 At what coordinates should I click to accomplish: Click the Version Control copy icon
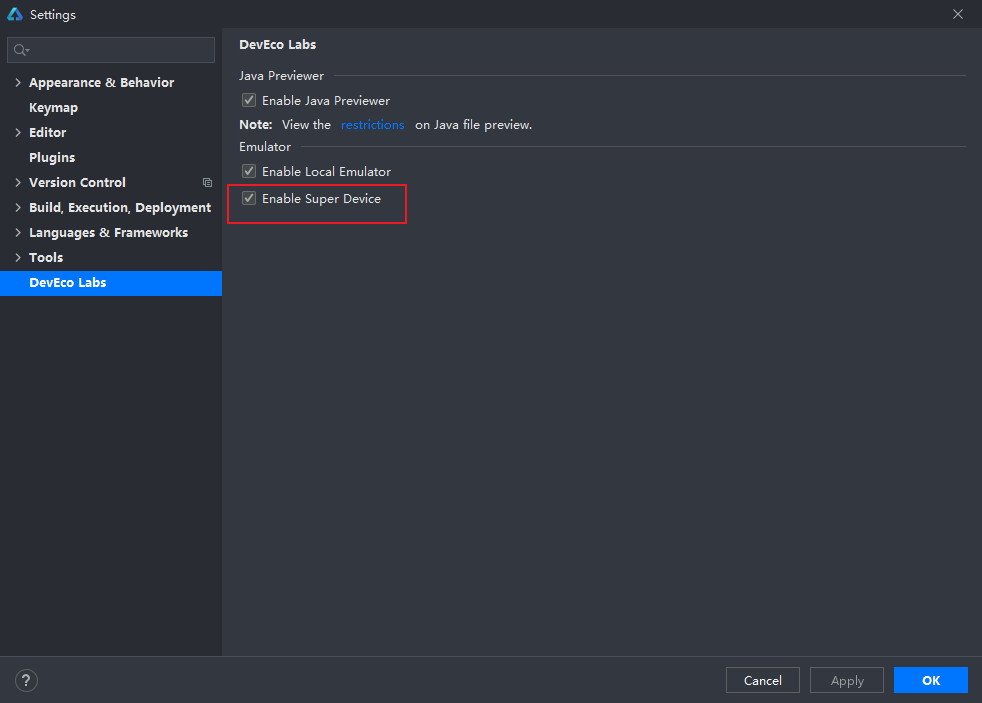(x=207, y=183)
